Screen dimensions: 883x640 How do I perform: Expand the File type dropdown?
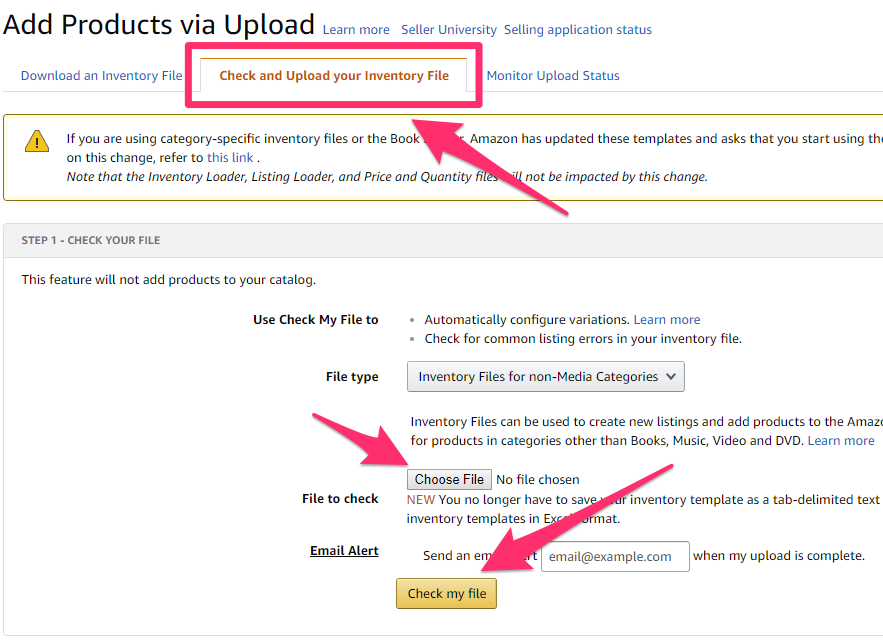tap(546, 376)
